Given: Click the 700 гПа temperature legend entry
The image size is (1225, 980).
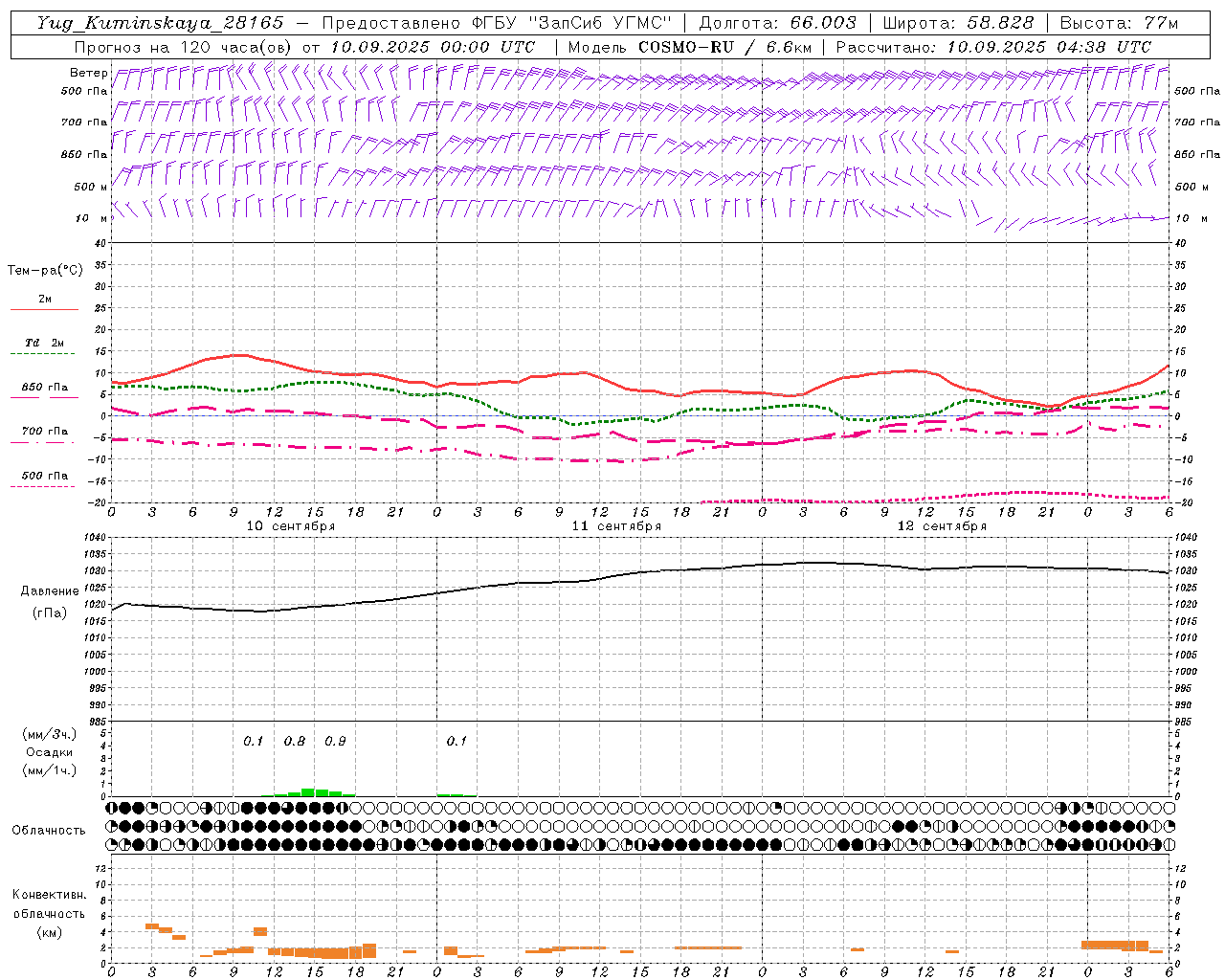Looking at the screenshot, I should coord(45,432).
